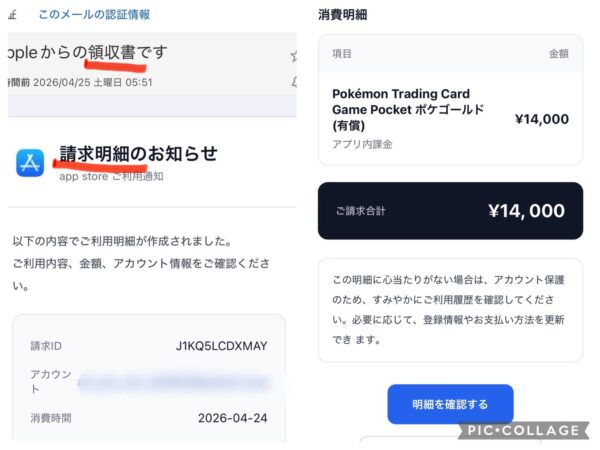Click the 消費時間 date 2026-04-24
Image resolution: width=600 pixels, height=450 pixels.
click(233, 418)
